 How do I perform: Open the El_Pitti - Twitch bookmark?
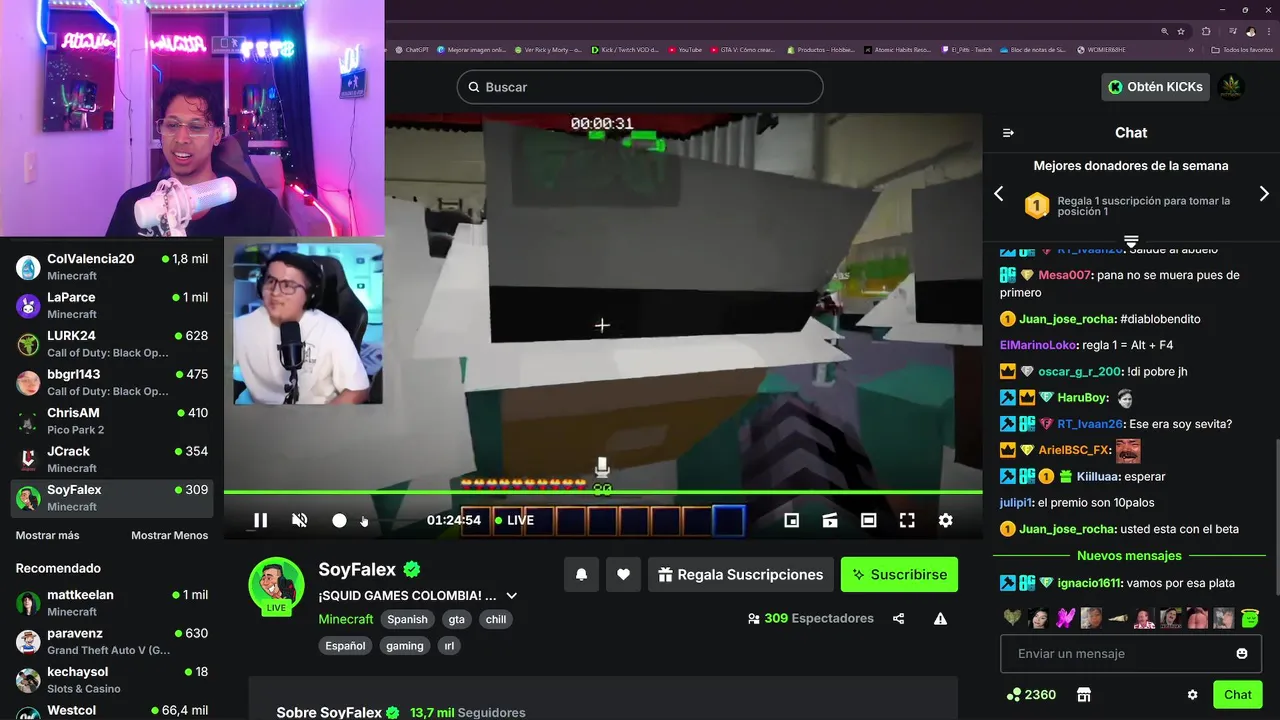(966, 49)
